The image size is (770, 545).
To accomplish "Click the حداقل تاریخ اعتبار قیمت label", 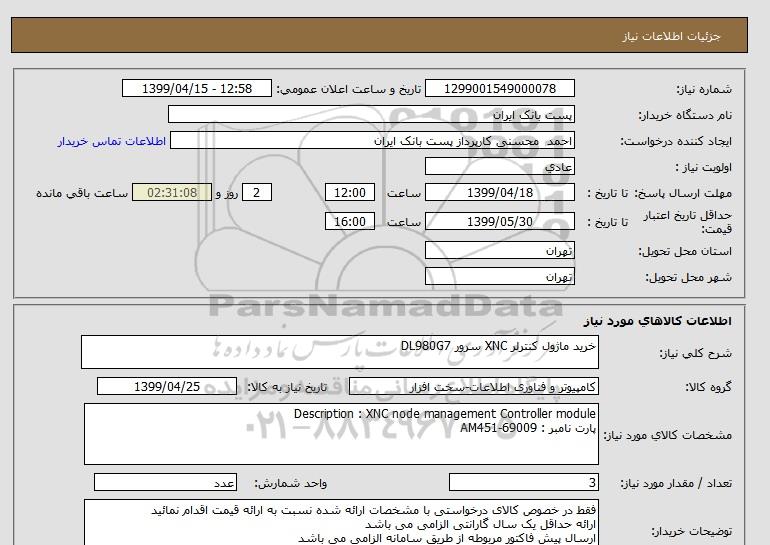I will pos(688,222).
